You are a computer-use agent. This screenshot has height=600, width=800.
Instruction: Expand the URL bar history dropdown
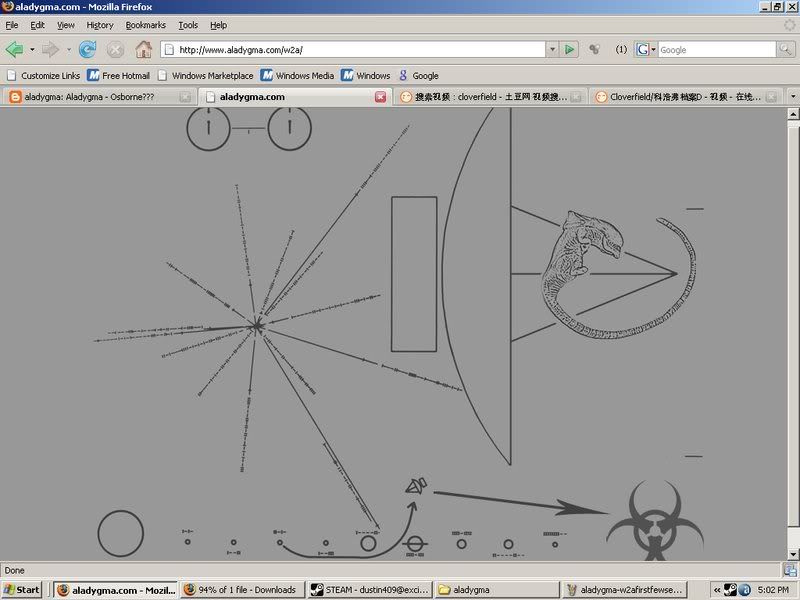(x=551, y=49)
